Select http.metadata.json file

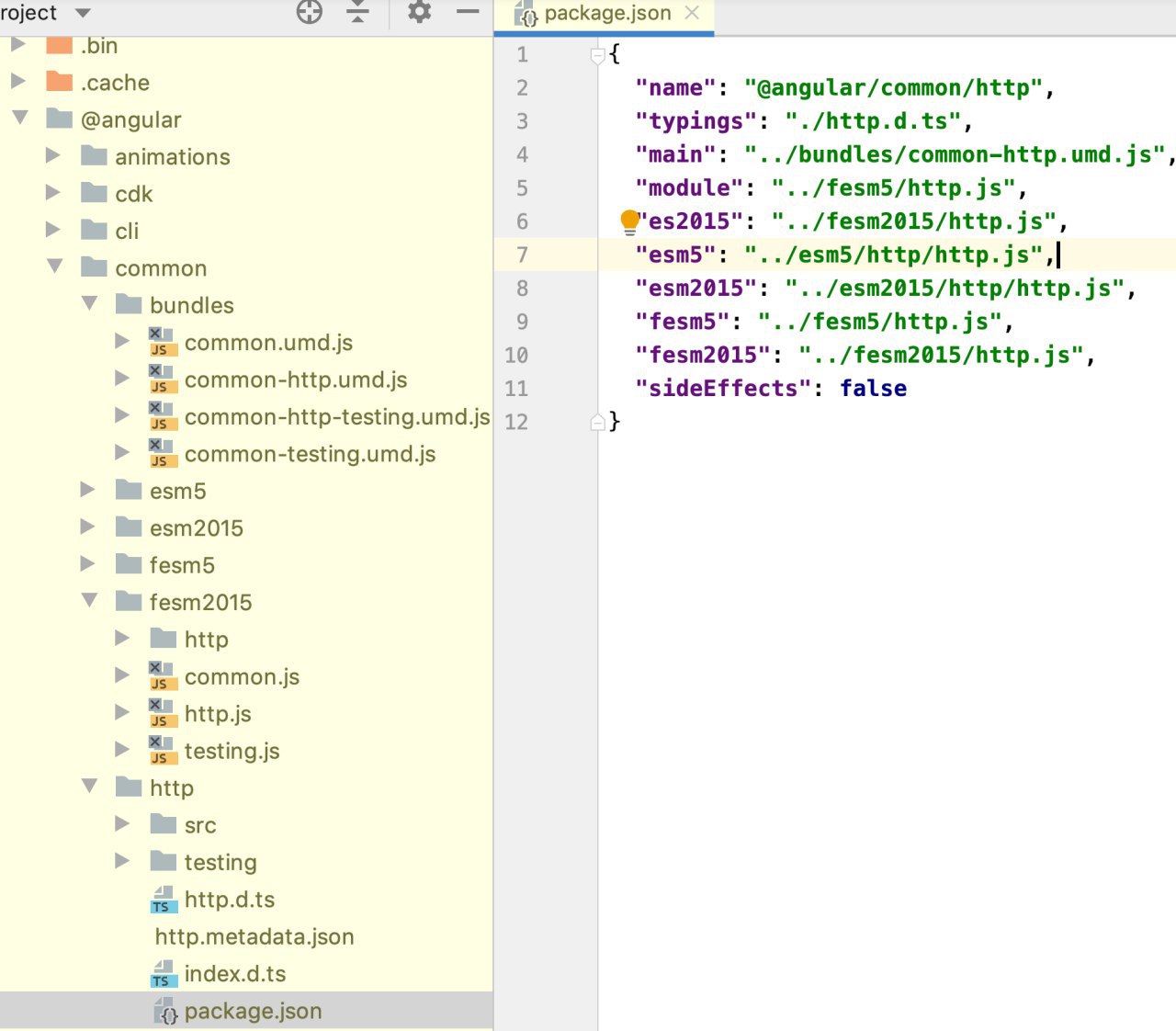(x=254, y=936)
